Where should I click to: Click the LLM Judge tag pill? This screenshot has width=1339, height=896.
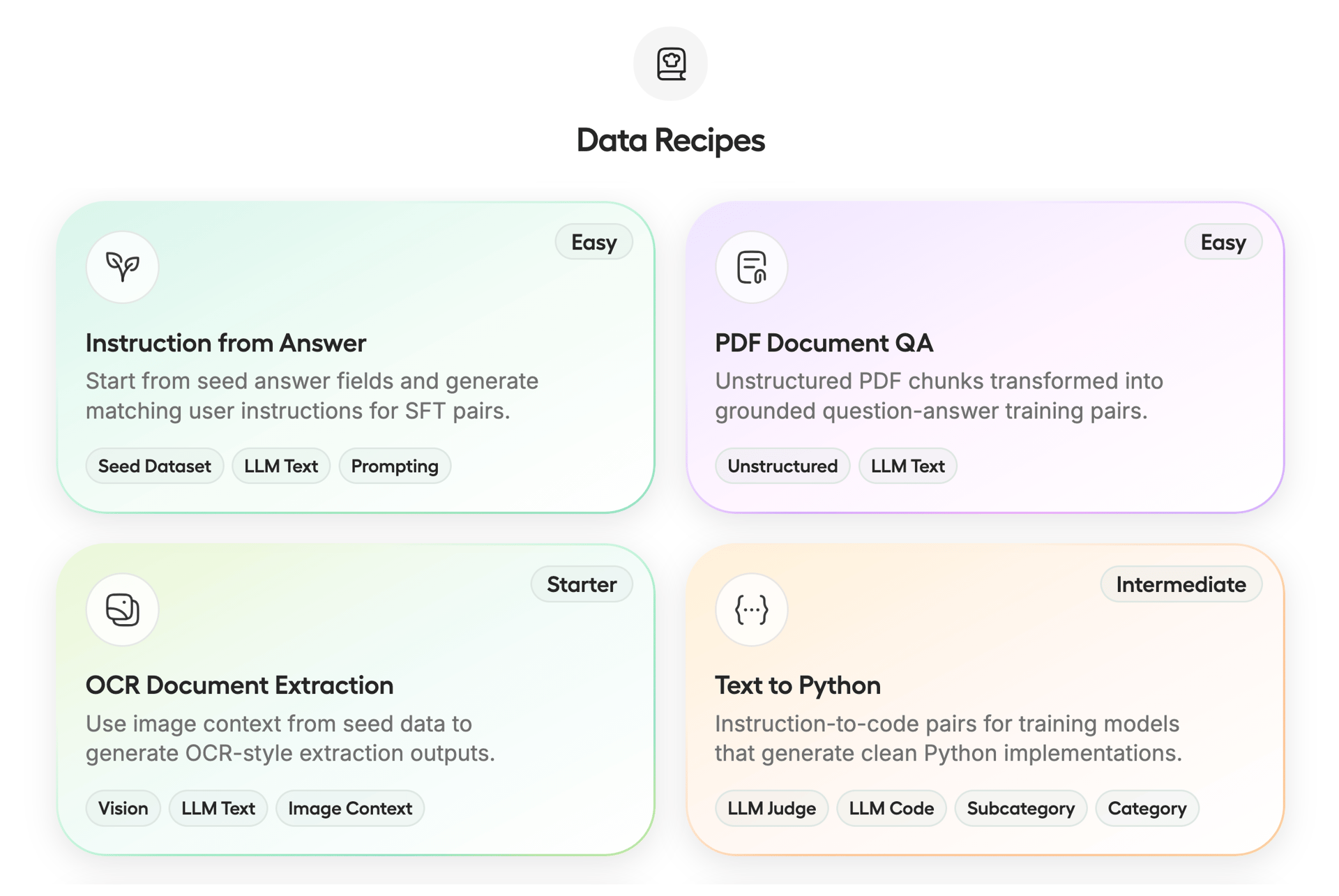771,808
